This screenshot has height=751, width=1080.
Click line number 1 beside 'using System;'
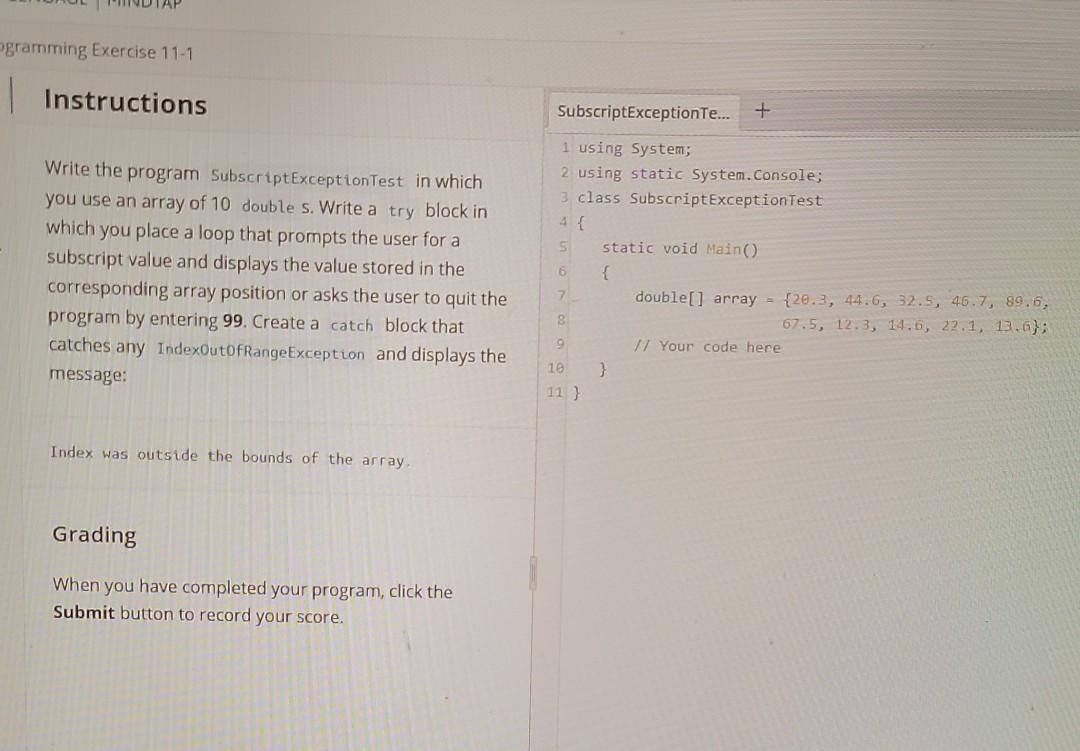(565, 148)
